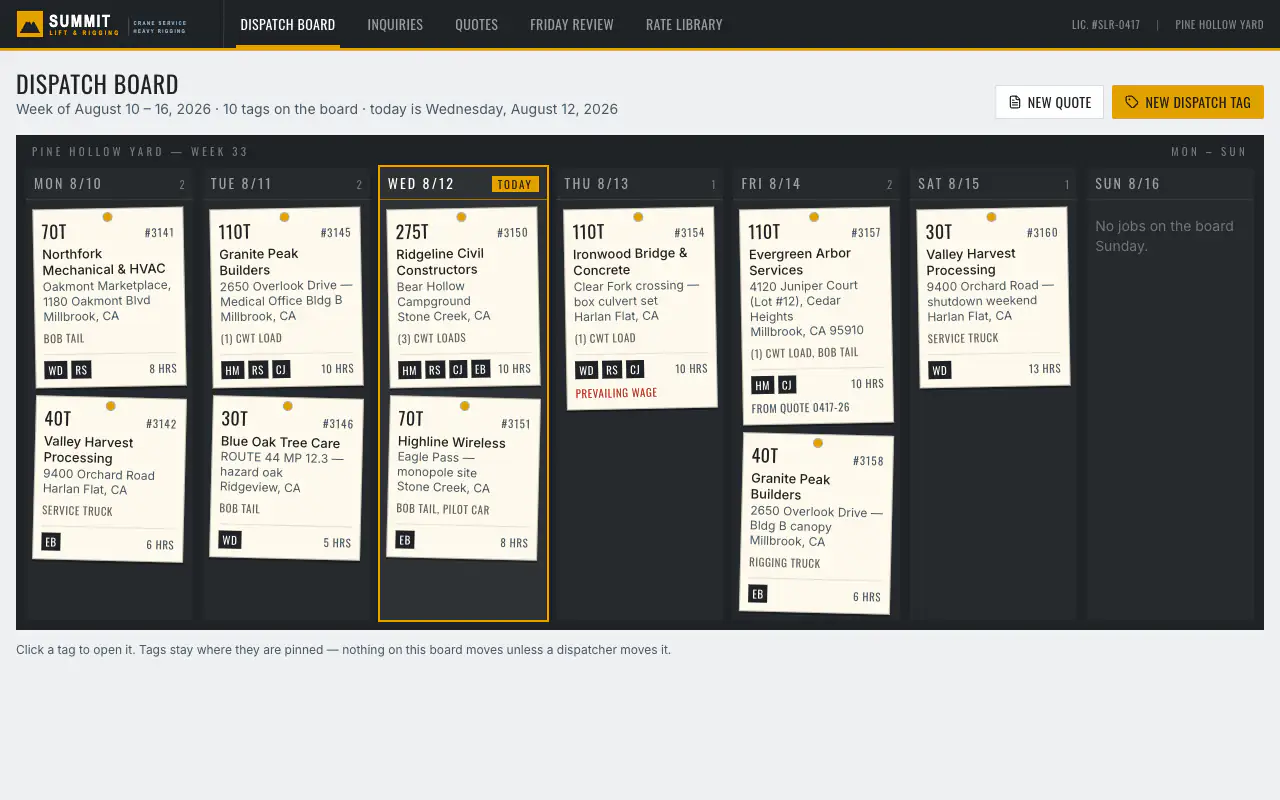This screenshot has width=1280, height=800.
Task: Click the PREVAILING WAGE note on tag #3154
Action: pos(616,393)
